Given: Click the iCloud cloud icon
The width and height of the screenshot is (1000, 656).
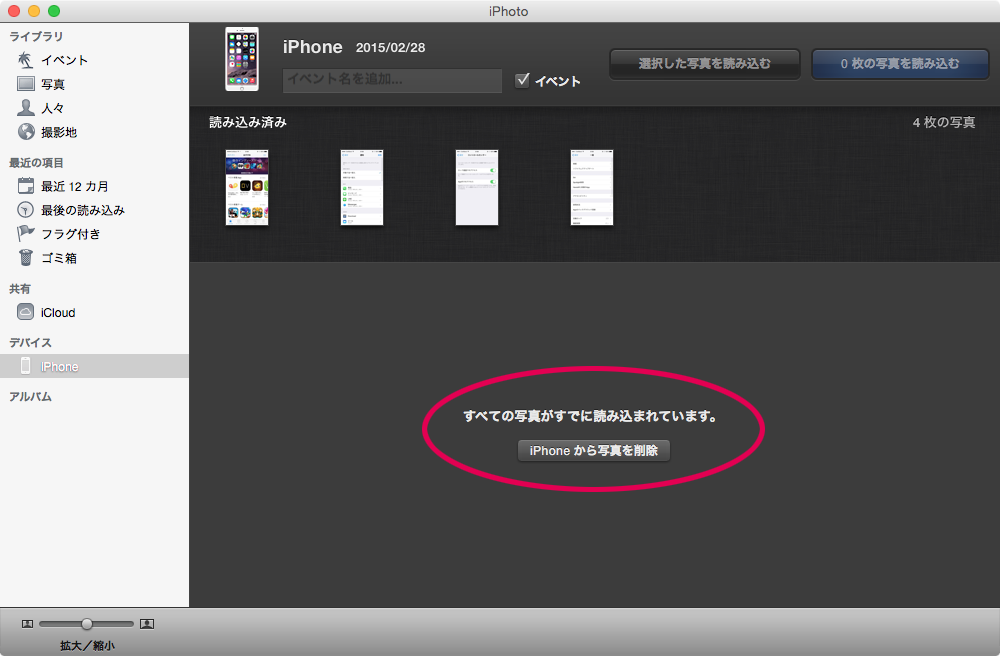Looking at the screenshot, I should pos(26,312).
